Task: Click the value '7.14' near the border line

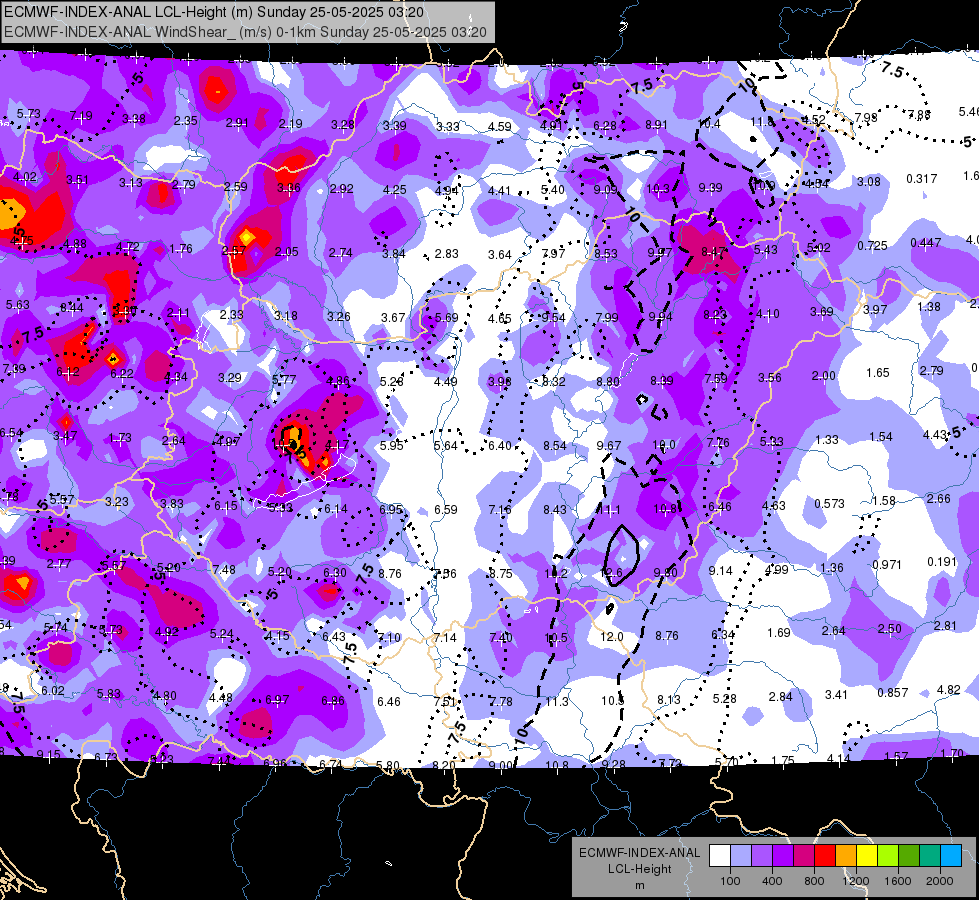Action: [445, 638]
